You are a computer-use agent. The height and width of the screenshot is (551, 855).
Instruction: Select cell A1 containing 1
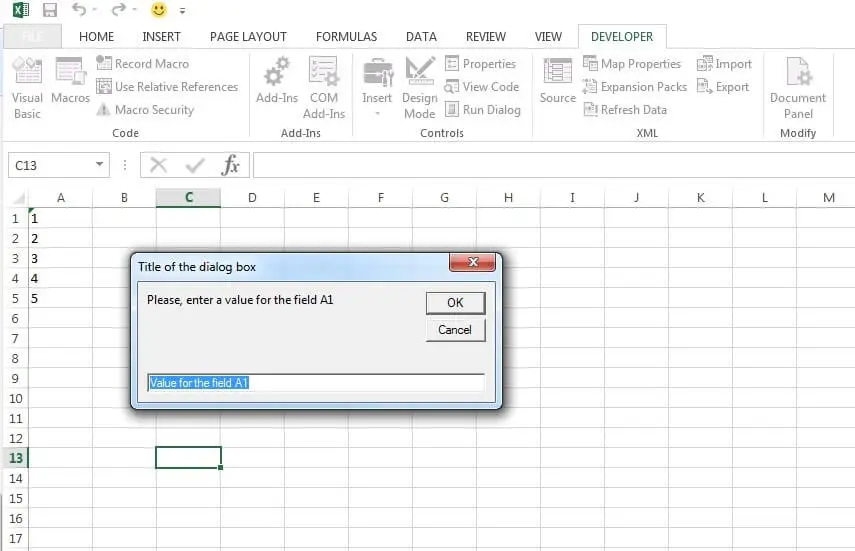click(61, 219)
